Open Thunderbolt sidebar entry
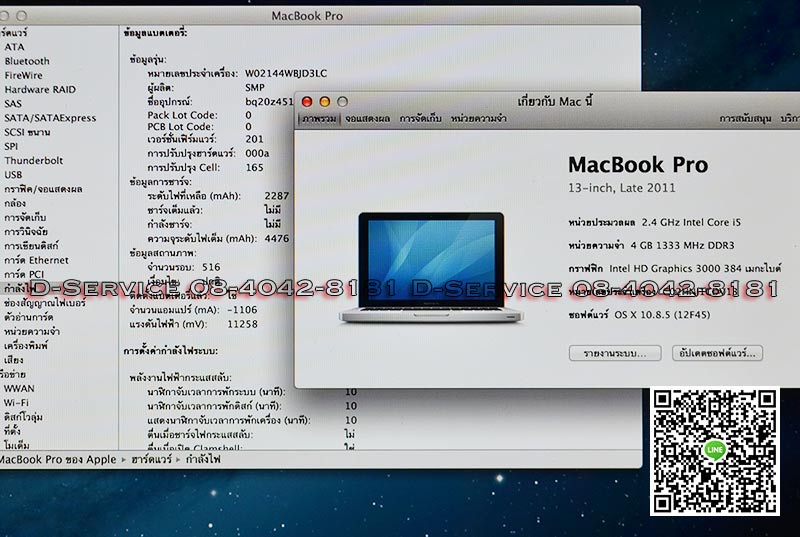 coord(34,161)
